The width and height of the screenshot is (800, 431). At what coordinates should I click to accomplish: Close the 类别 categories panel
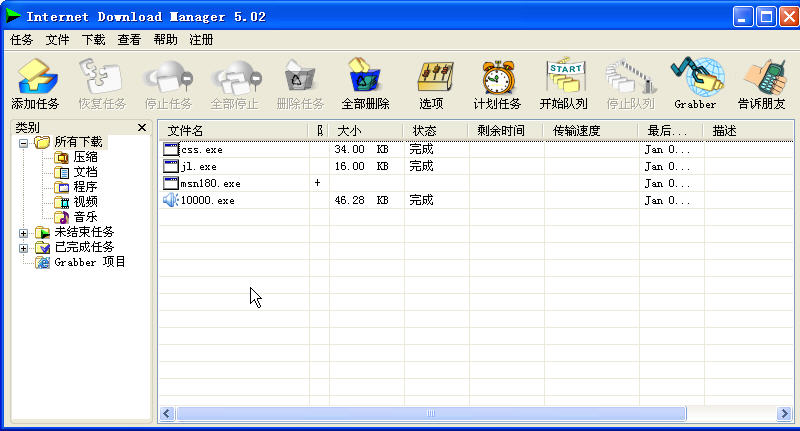tap(142, 128)
